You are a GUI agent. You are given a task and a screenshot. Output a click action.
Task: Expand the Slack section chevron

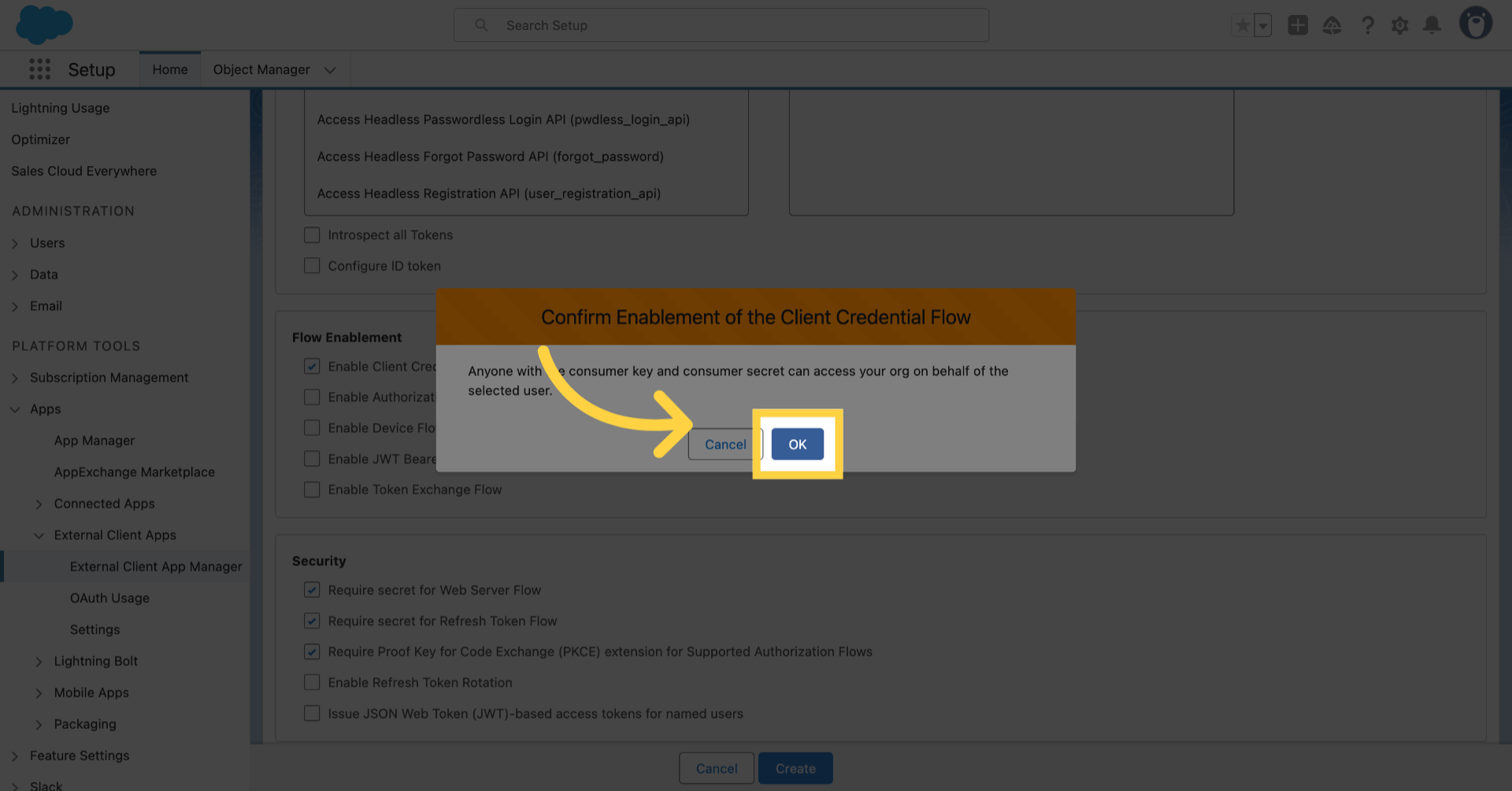(x=15, y=786)
